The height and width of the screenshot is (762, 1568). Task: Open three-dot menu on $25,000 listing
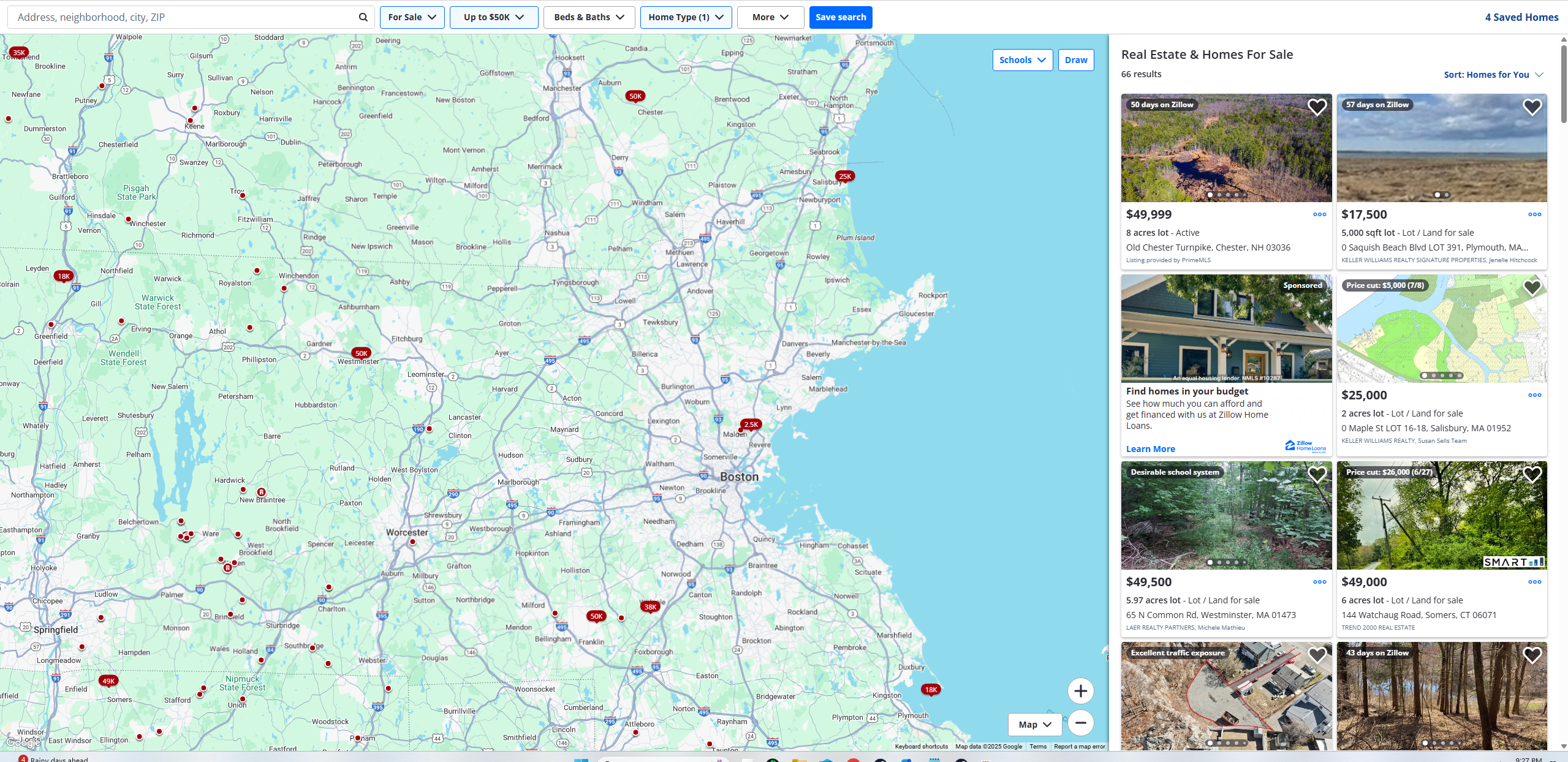(x=1534, y=395)
